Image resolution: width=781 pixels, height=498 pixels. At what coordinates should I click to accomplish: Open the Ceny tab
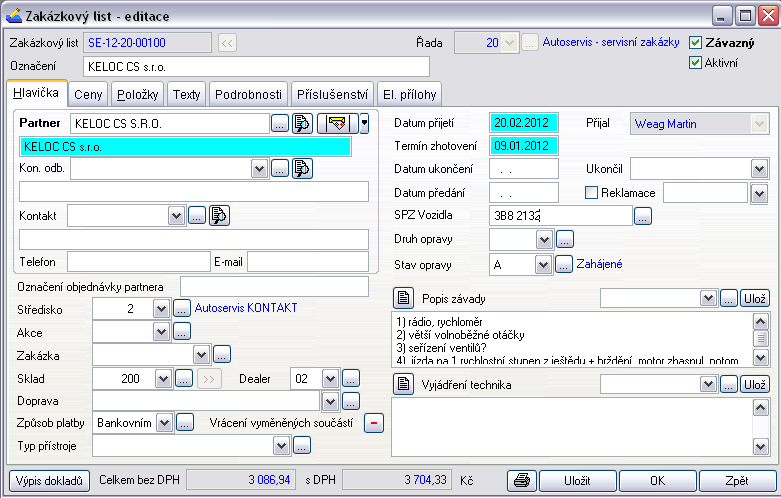click(88, 95)
